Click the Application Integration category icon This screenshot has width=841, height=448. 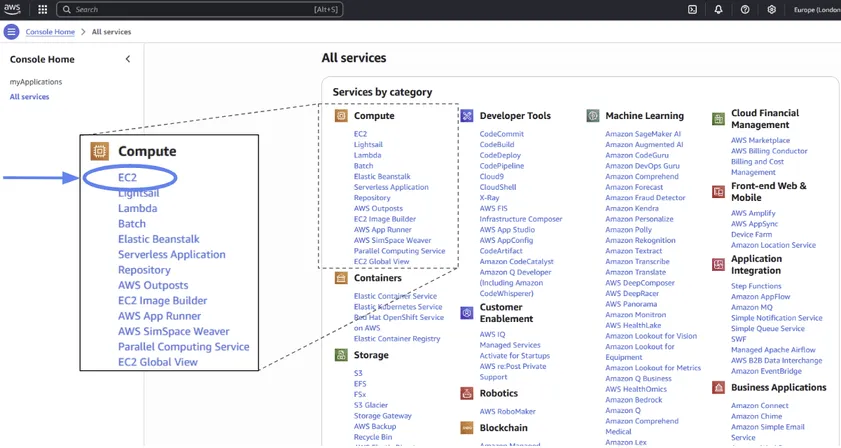tap(718, 265)
